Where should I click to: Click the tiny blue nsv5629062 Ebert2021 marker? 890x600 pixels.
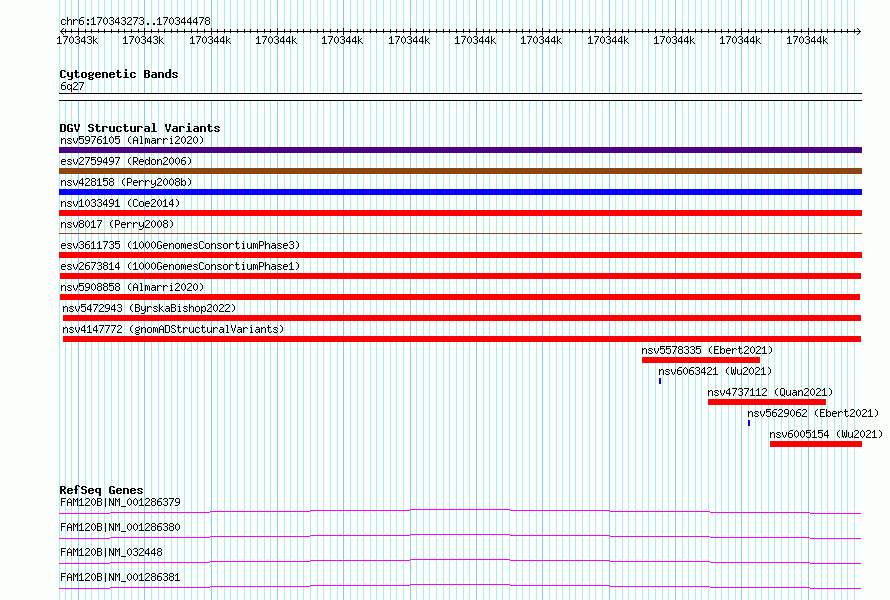coord(749,423)
